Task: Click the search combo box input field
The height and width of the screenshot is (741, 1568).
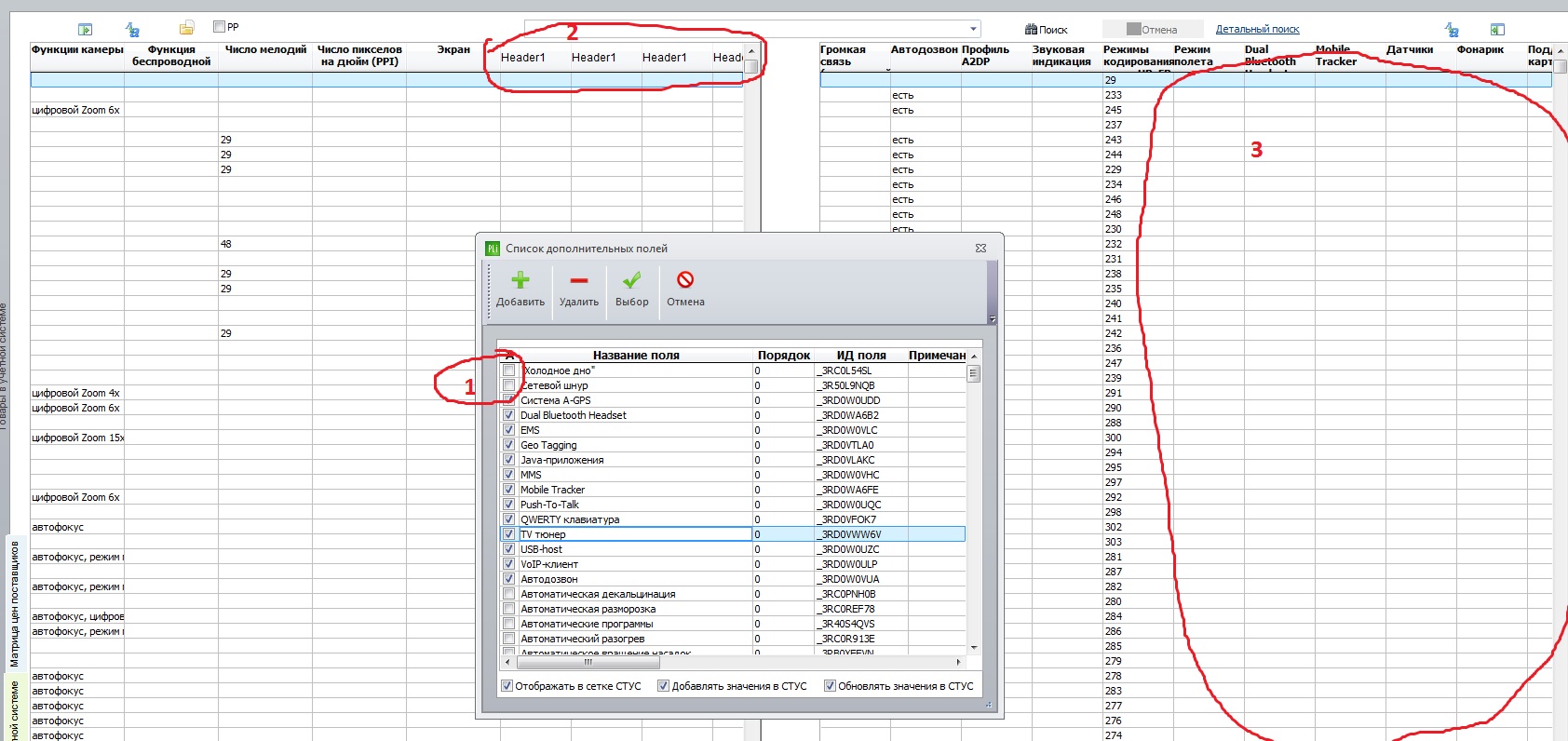Action: (746, 29)
